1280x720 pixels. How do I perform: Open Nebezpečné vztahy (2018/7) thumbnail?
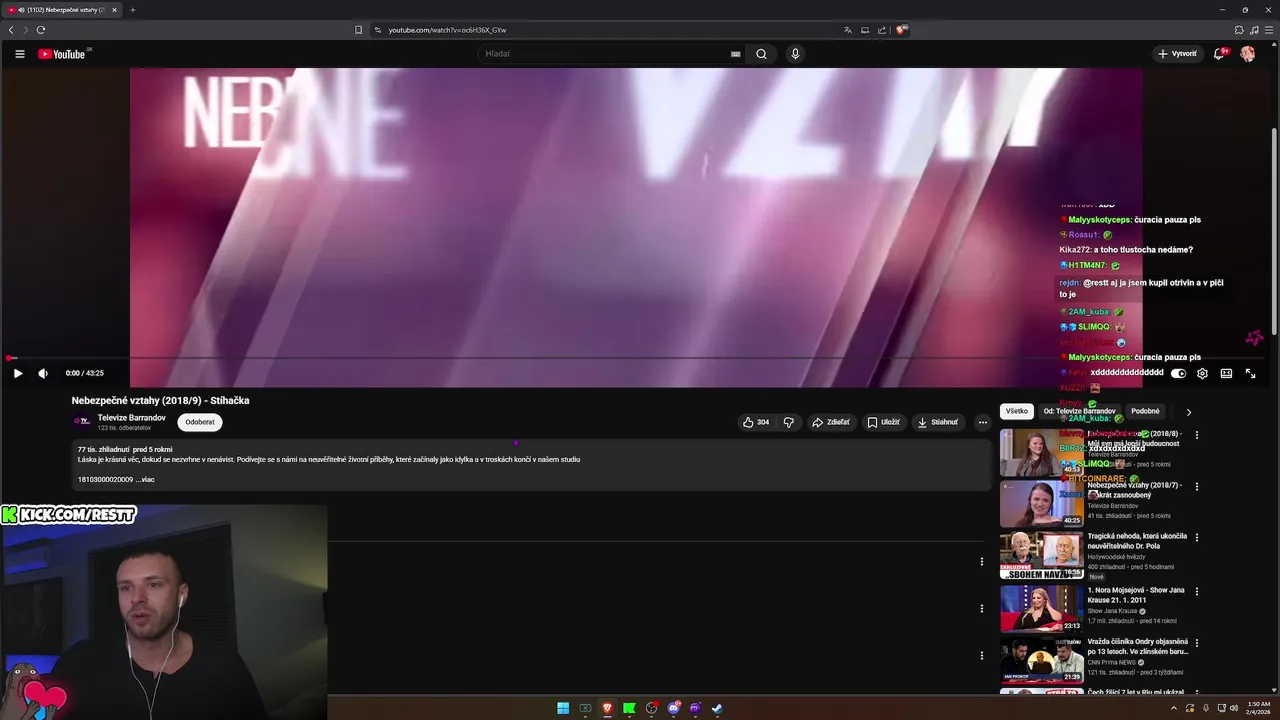coord(1041,504)
